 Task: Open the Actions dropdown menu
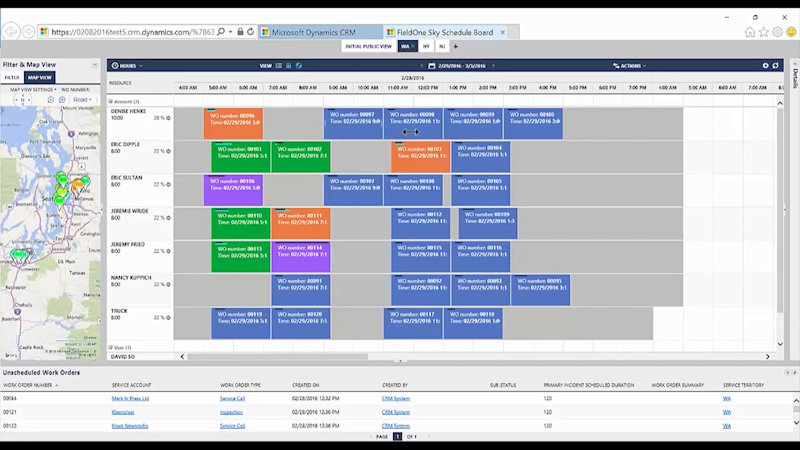630,66
